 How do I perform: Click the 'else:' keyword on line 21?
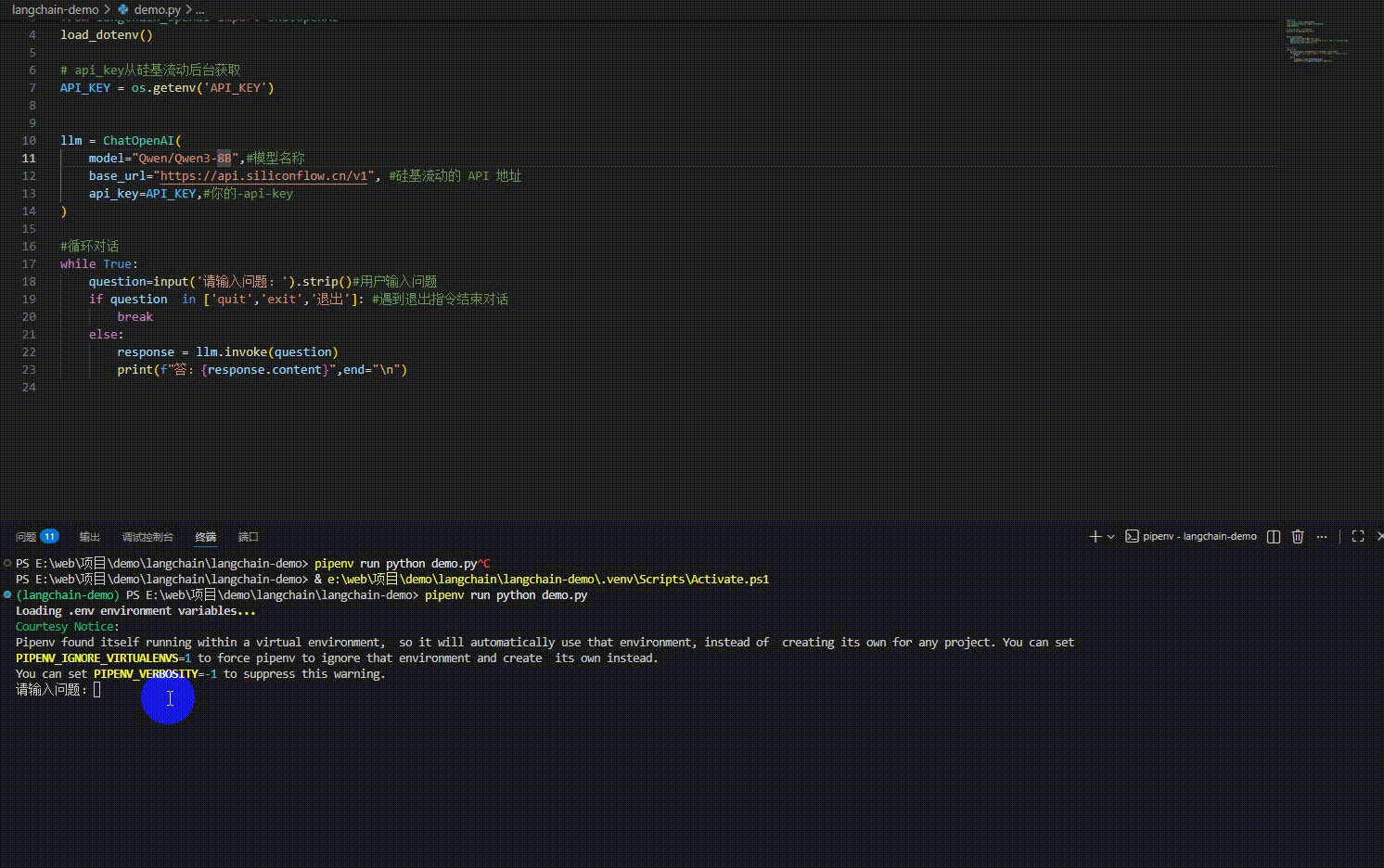click(107, 335)
